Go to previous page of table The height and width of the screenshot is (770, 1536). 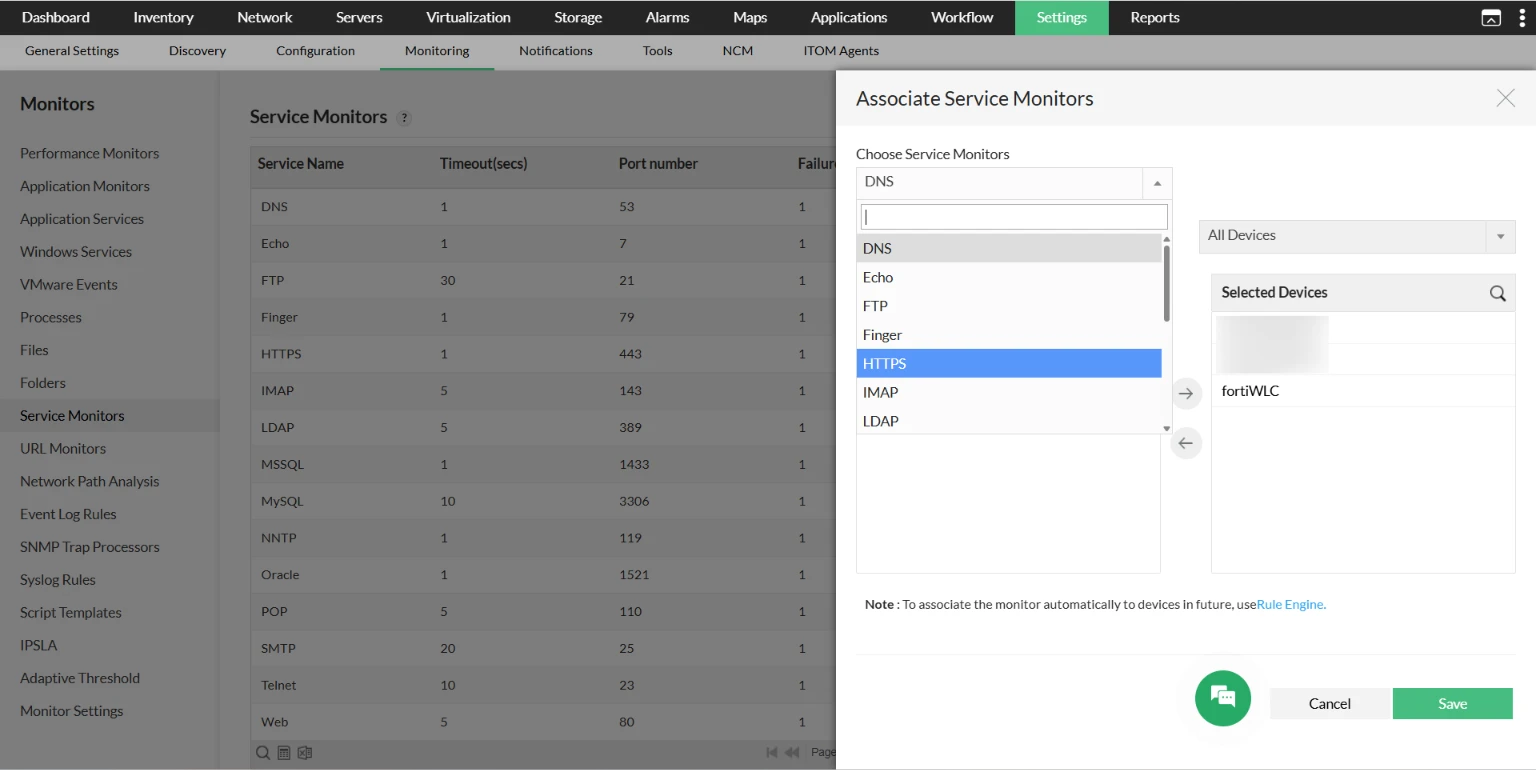pyautogui.click(x=792, y=752)
